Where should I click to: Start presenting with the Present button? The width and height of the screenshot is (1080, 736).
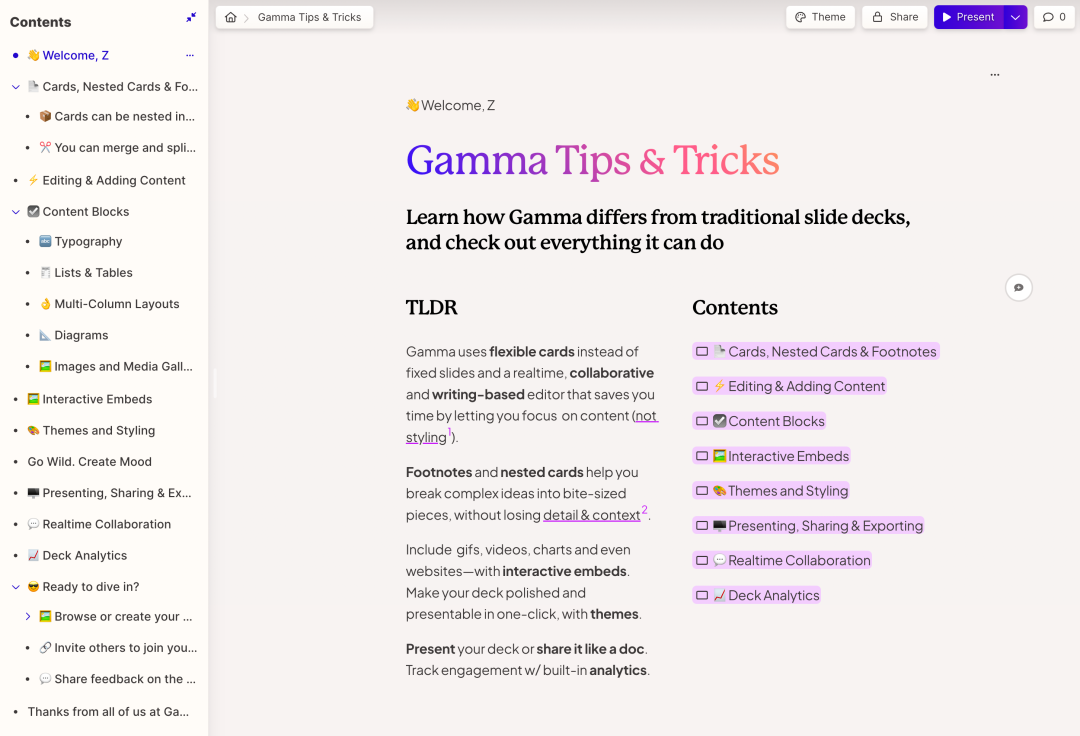pos(968,17)
